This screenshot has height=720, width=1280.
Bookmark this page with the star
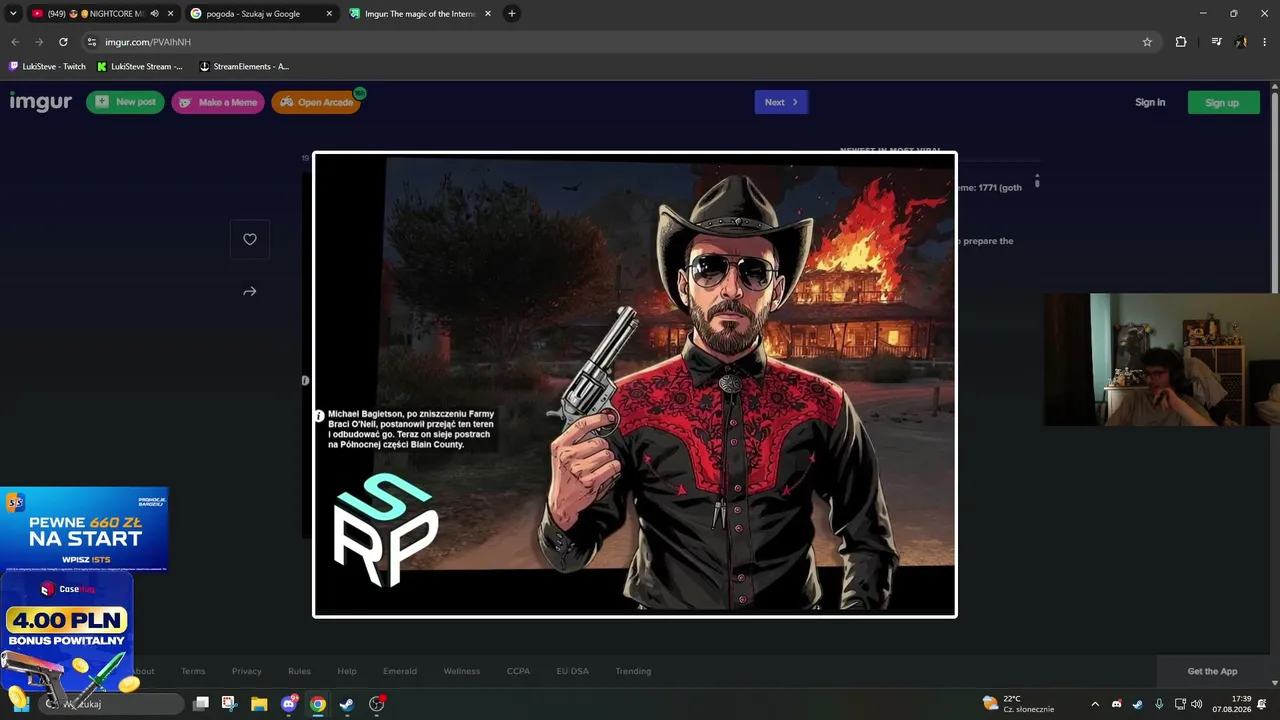pos(1147,42)
